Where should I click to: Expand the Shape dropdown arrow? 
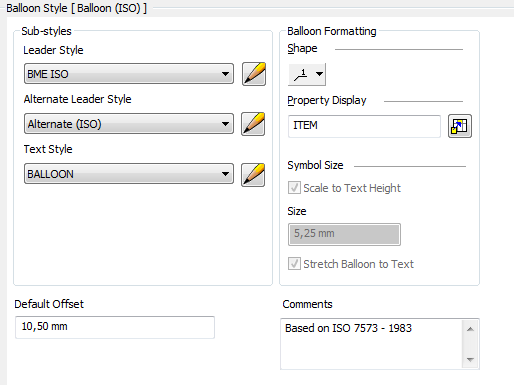[319, 74]
